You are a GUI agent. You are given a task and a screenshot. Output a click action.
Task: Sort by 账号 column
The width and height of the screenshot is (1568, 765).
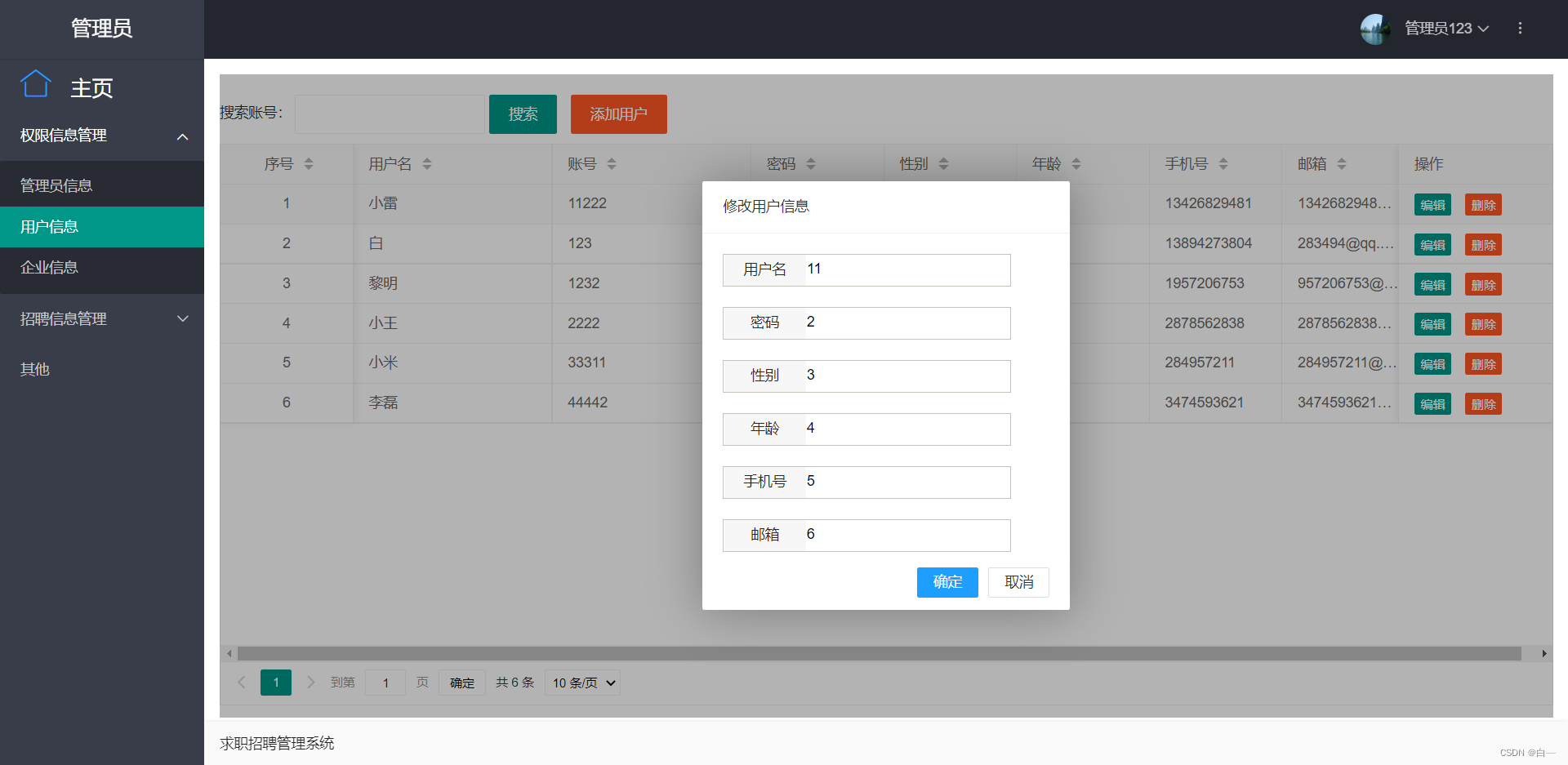click(x=612, y=164)
